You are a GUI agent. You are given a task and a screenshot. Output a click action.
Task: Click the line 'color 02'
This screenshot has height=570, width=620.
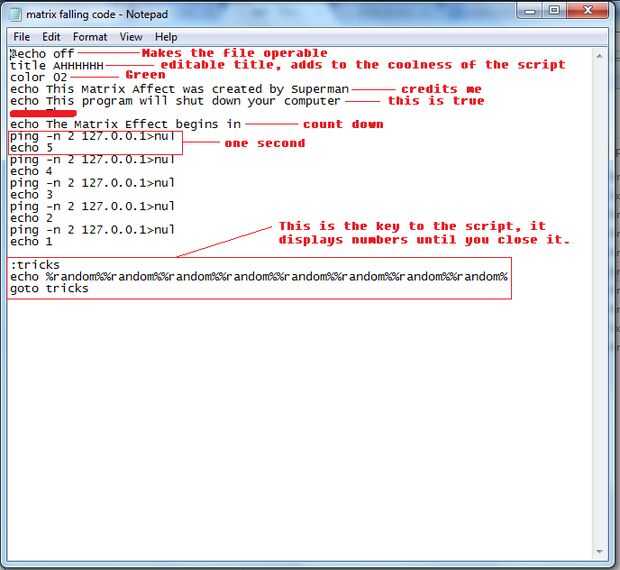click(x=38, y=77)
